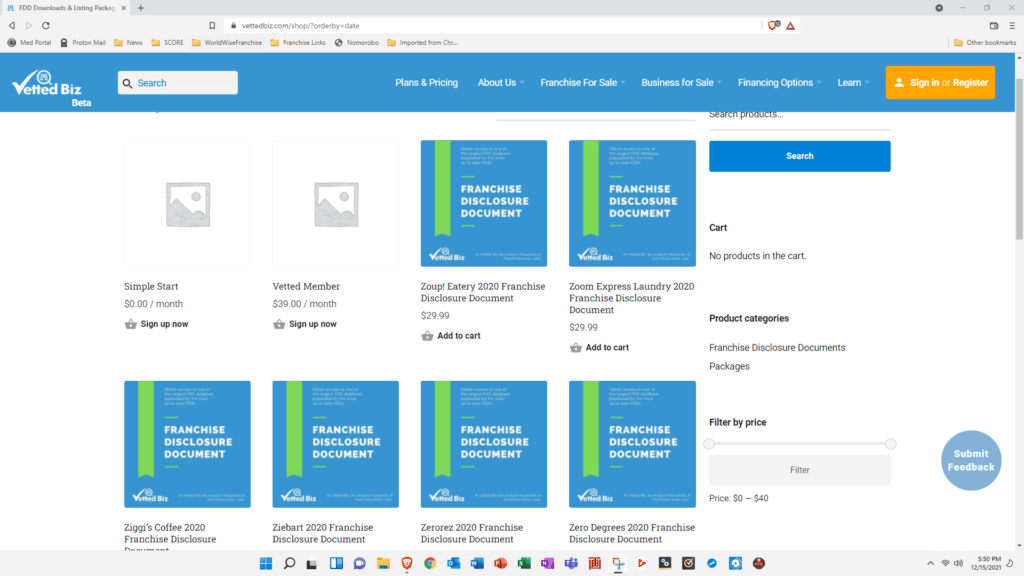Open the Brave wallet icon
The width and height of the screenshot is (1024, 576).
[994, 25]
